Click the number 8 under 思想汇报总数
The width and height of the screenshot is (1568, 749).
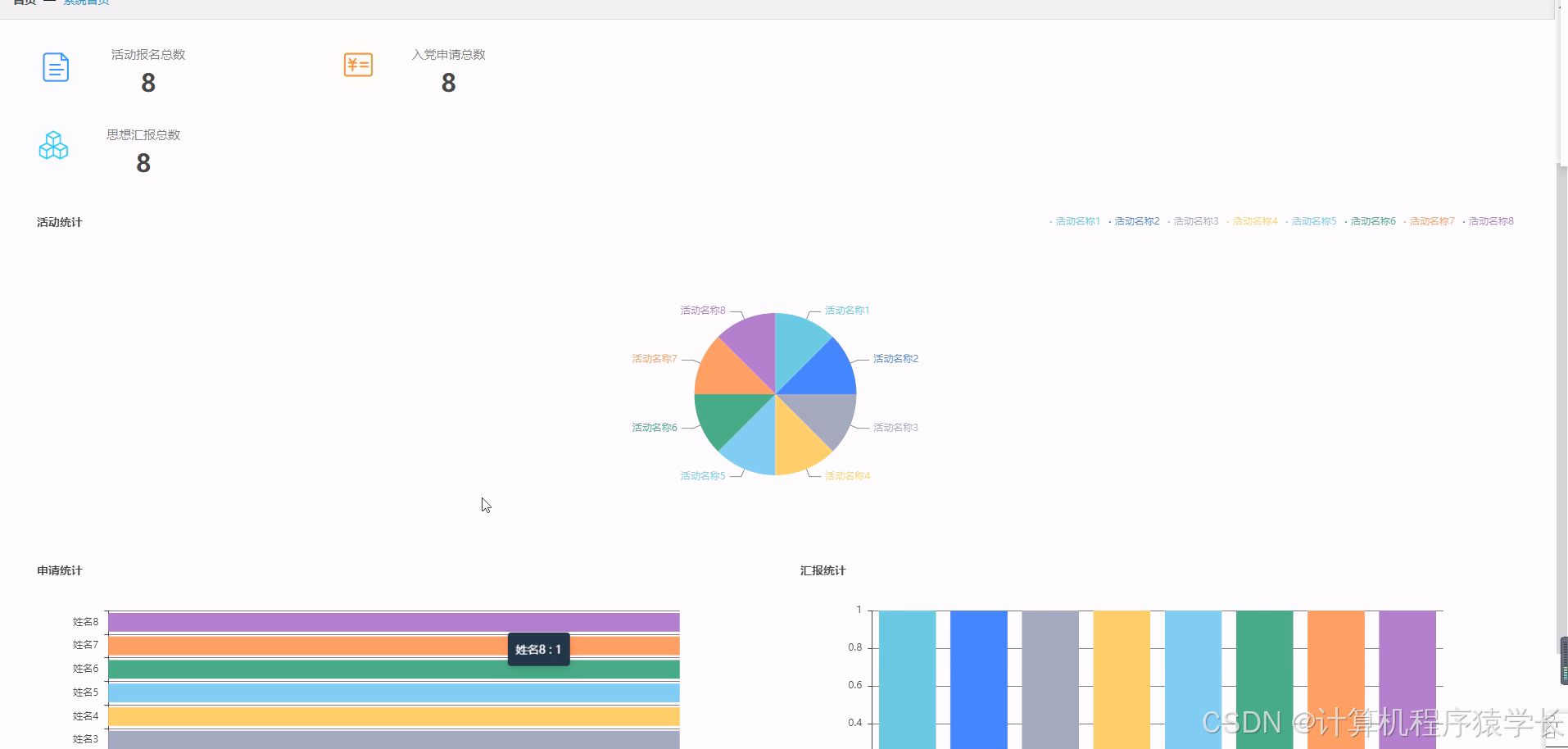(143, 163)
